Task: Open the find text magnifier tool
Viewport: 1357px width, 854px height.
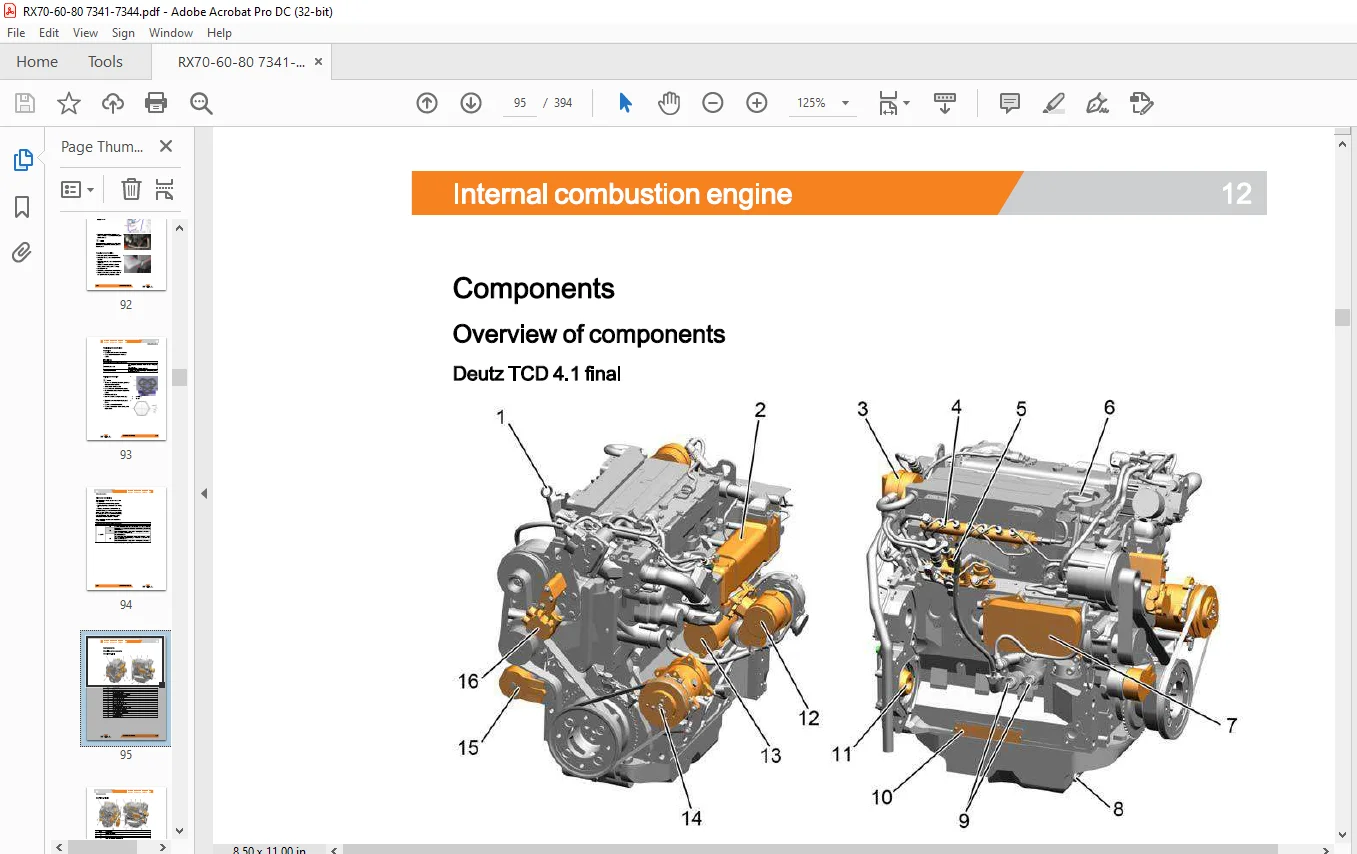Action: click(x=201, y=103)
